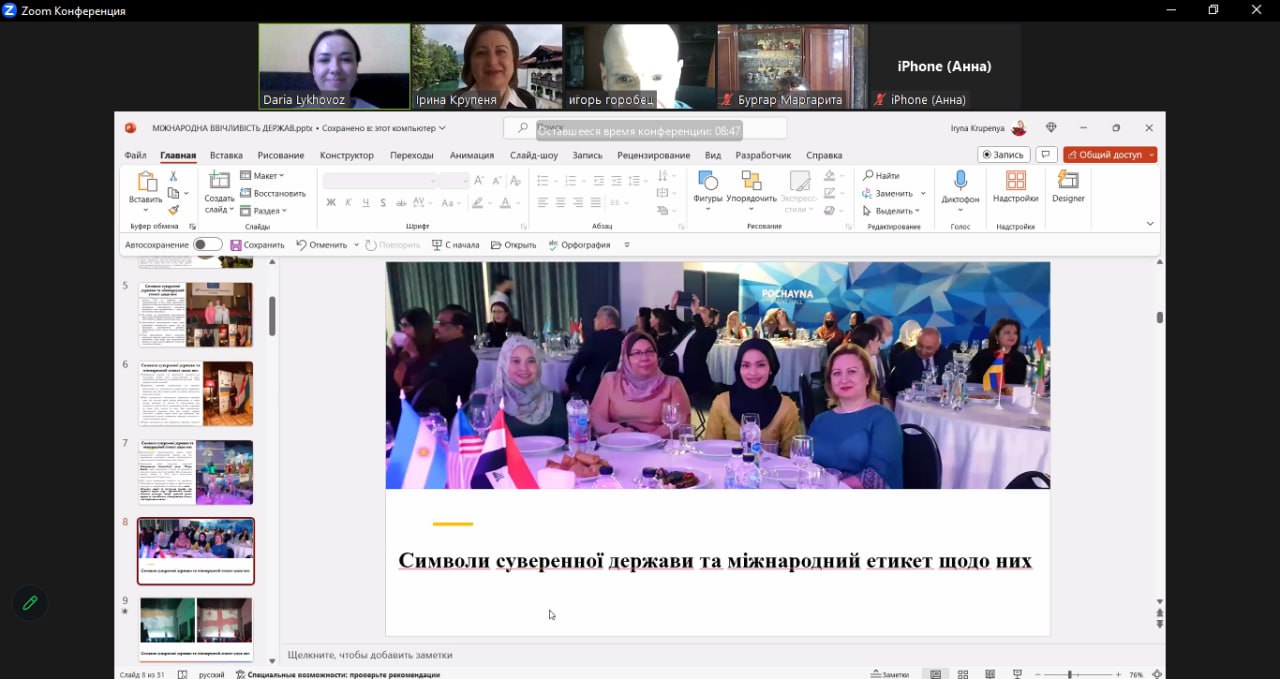The image size is (1280, 679).
Task: Select slide 9 thumbnail
Action: coord(196,629)
